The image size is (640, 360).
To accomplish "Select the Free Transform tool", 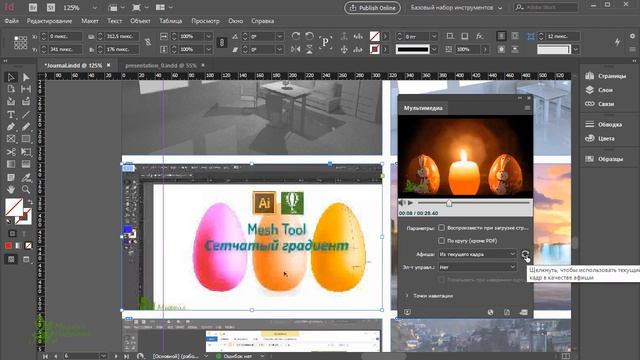I will (x=26, y=152).
